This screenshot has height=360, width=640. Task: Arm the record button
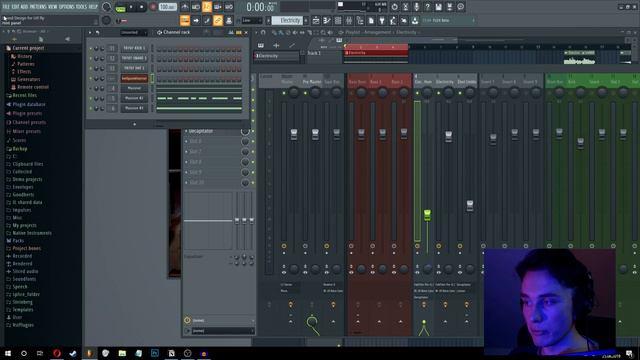pos(153,7)
